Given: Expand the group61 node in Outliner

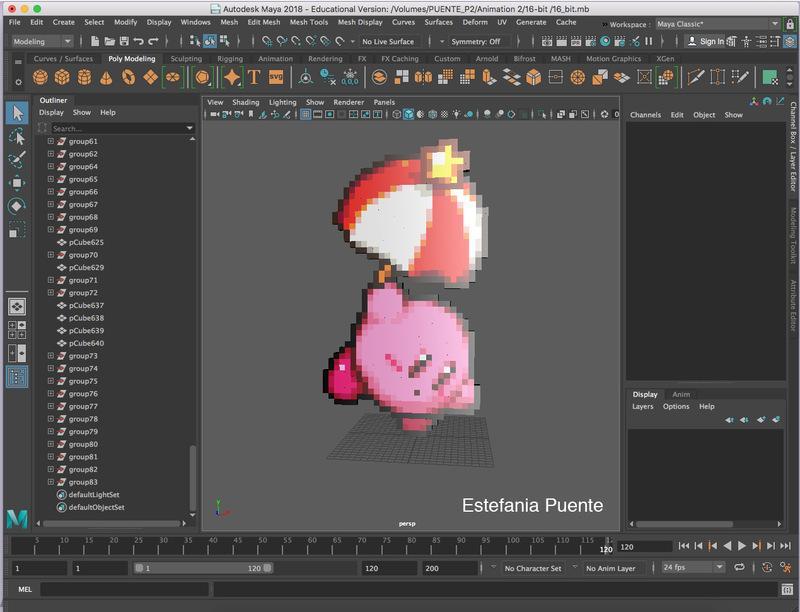Looking at the screenshot, I should (50, 141).
